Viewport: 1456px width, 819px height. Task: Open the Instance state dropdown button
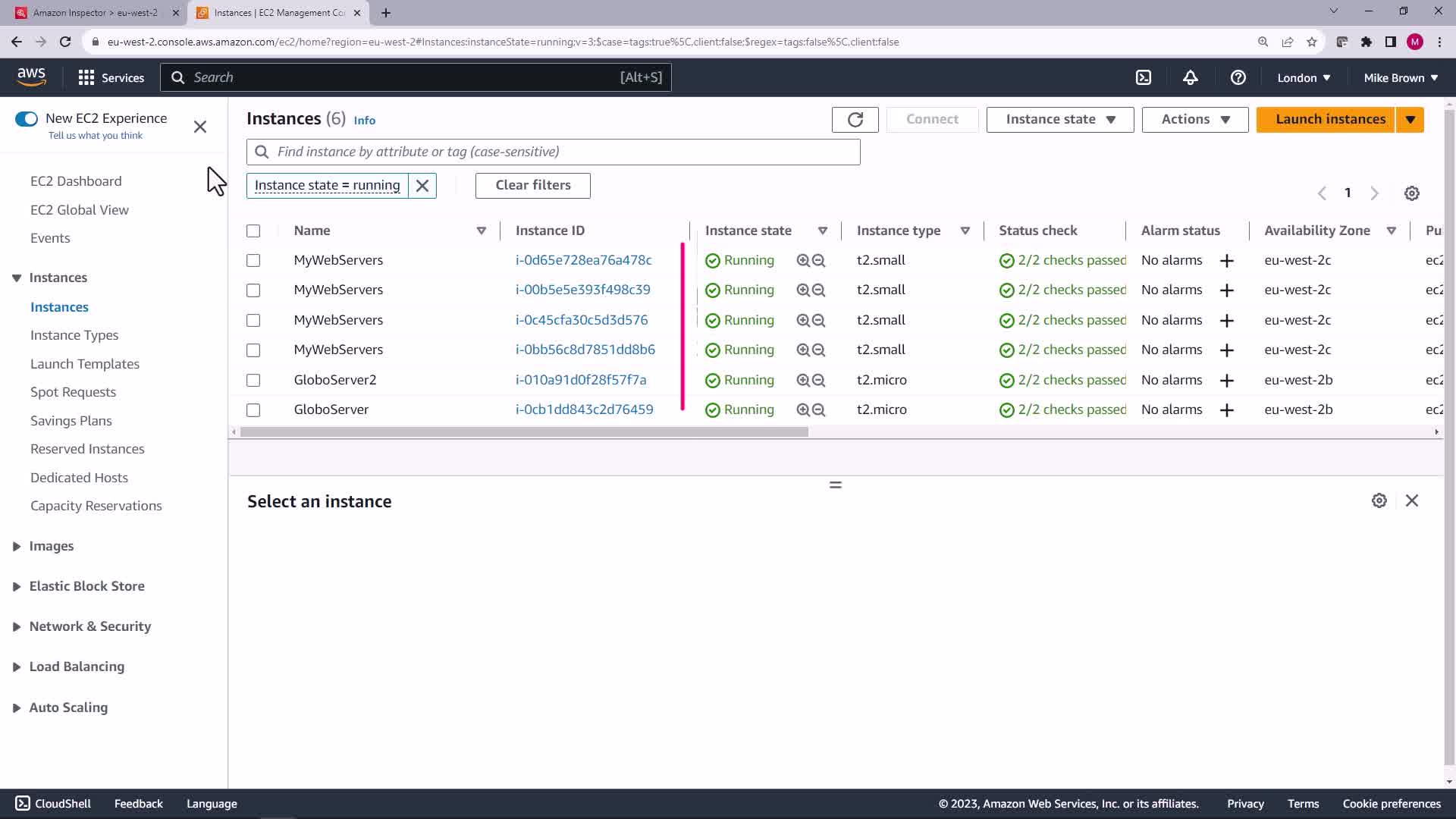(x=1059, y=120)
